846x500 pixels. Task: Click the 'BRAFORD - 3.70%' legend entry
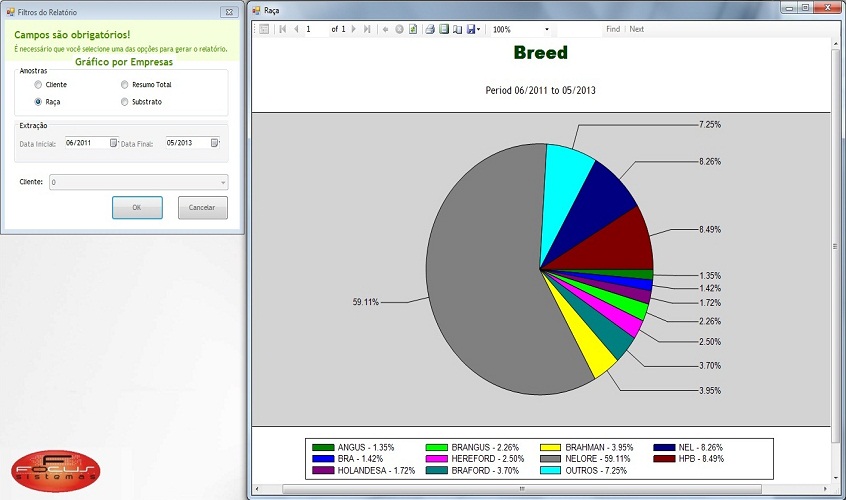[485, 470]
